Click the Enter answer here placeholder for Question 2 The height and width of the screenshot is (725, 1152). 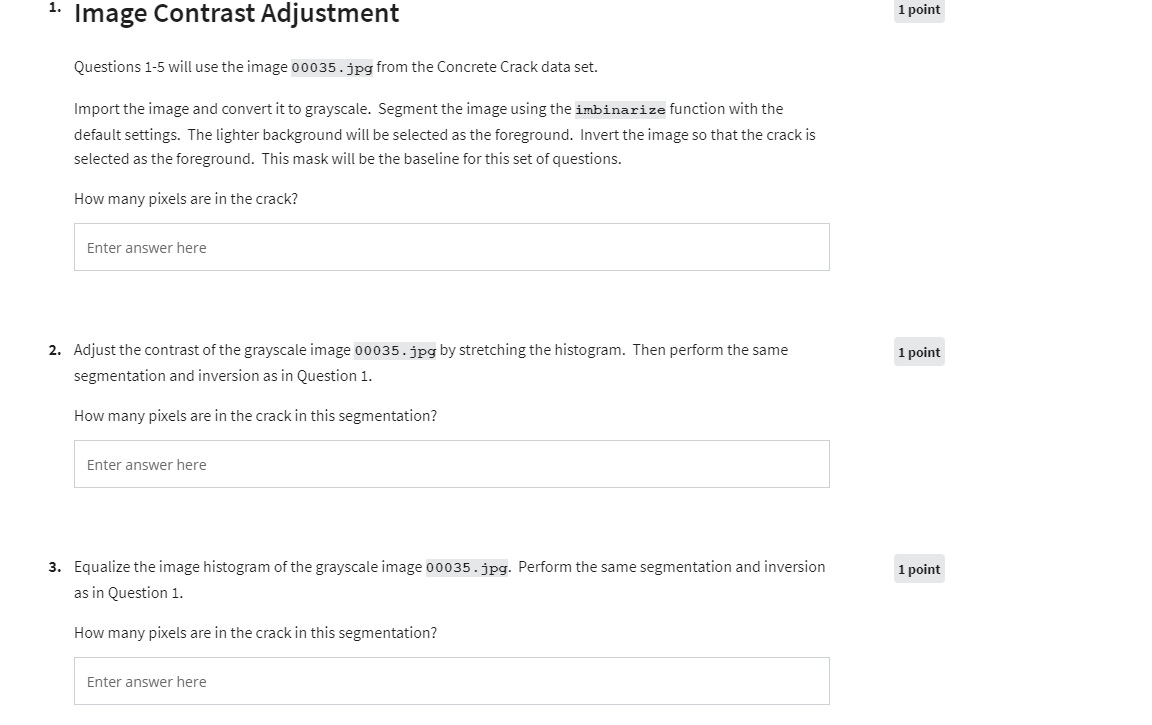click(146, 464)
